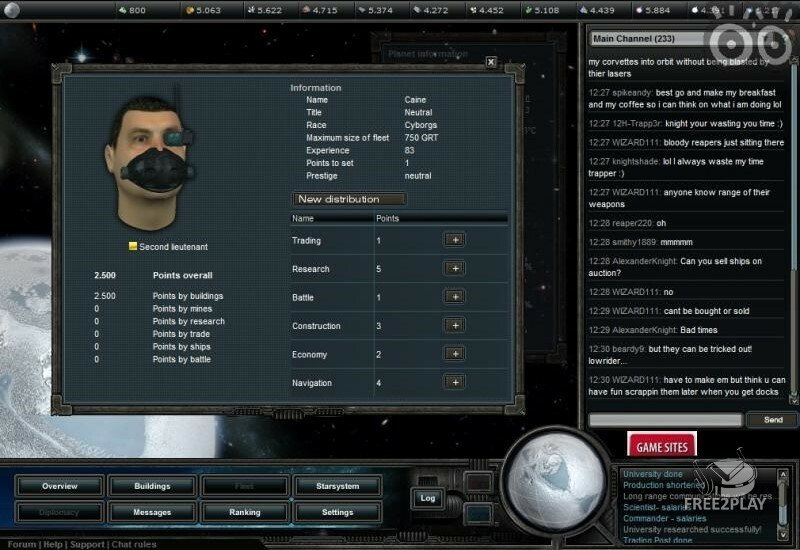The width and height of the screenshot is (800, 550).
Task: Click the chat message input field
Action: click(x=664, y=420)
